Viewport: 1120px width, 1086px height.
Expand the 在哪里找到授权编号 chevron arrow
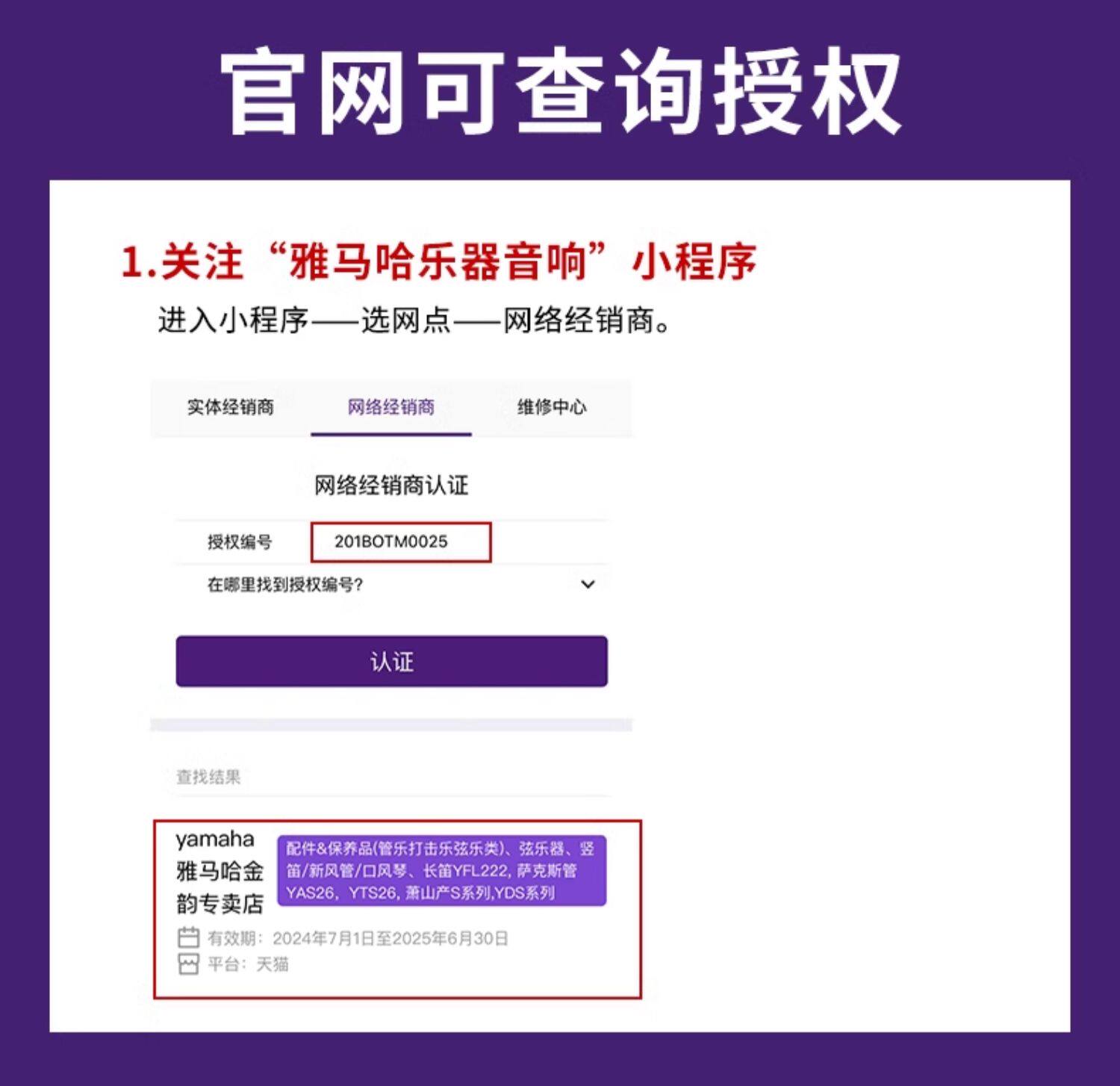tap(588, 584)
